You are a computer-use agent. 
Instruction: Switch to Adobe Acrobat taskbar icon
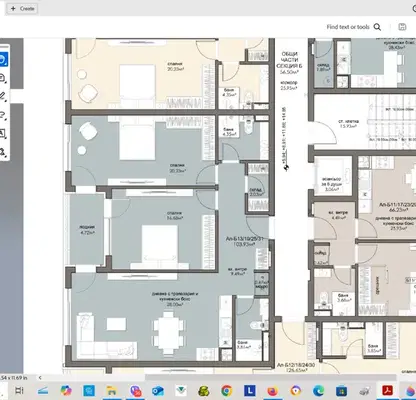[x=388, y=390]
